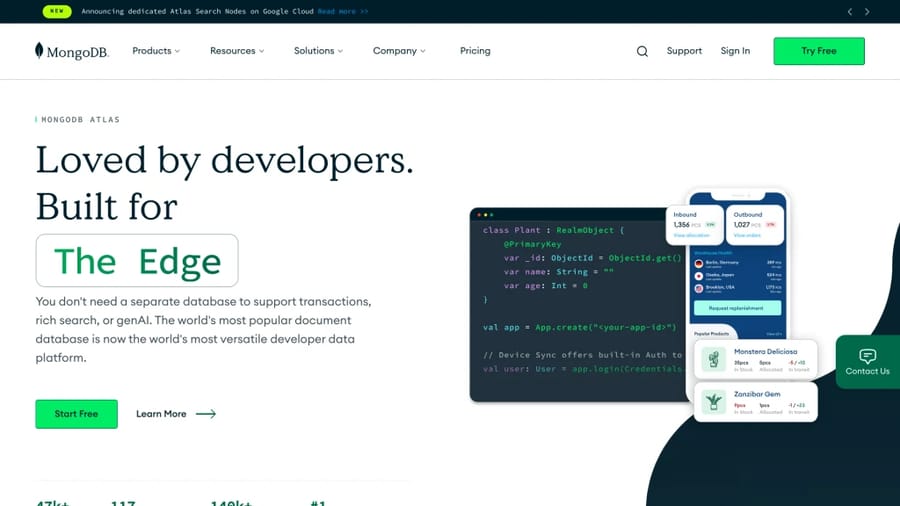Click Sign In
The height and width of the screenshot is (506, 900).
click(735, 50)
